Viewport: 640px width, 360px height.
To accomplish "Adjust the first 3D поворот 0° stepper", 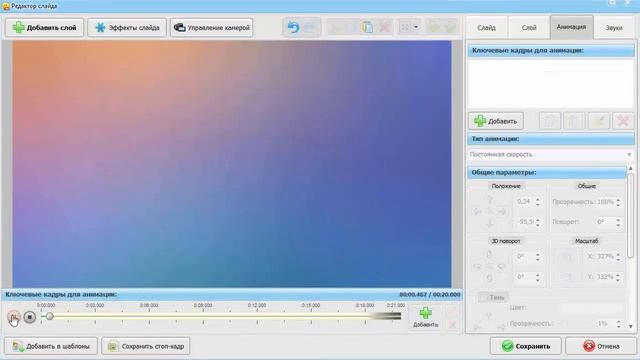I will (538, 257).
